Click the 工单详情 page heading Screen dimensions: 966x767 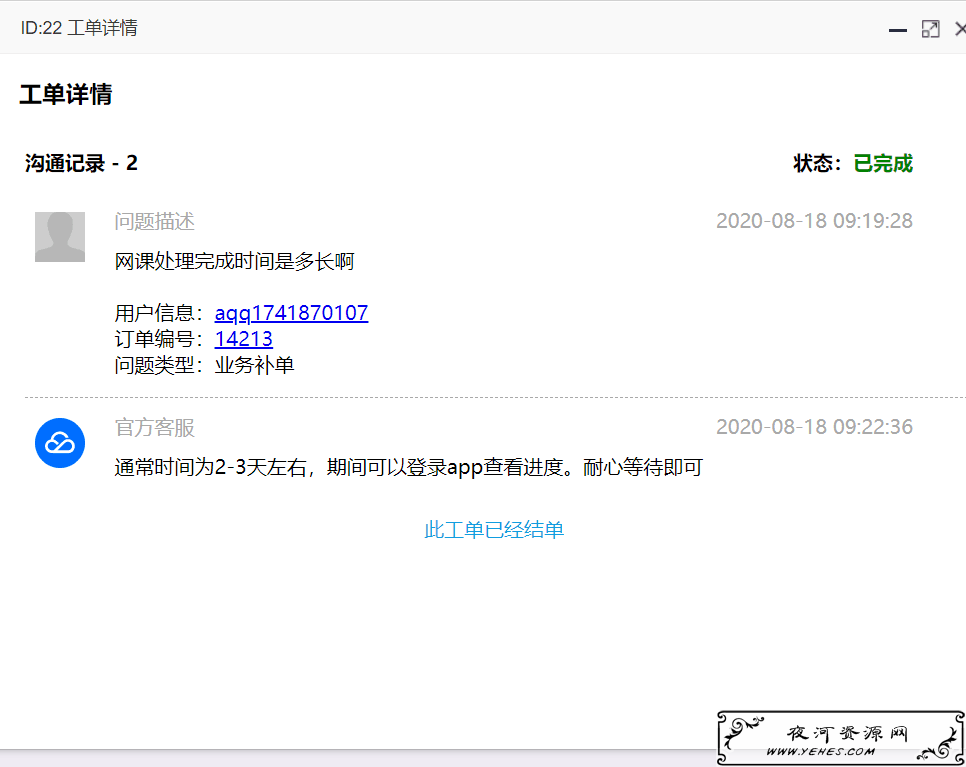[66, 94]
